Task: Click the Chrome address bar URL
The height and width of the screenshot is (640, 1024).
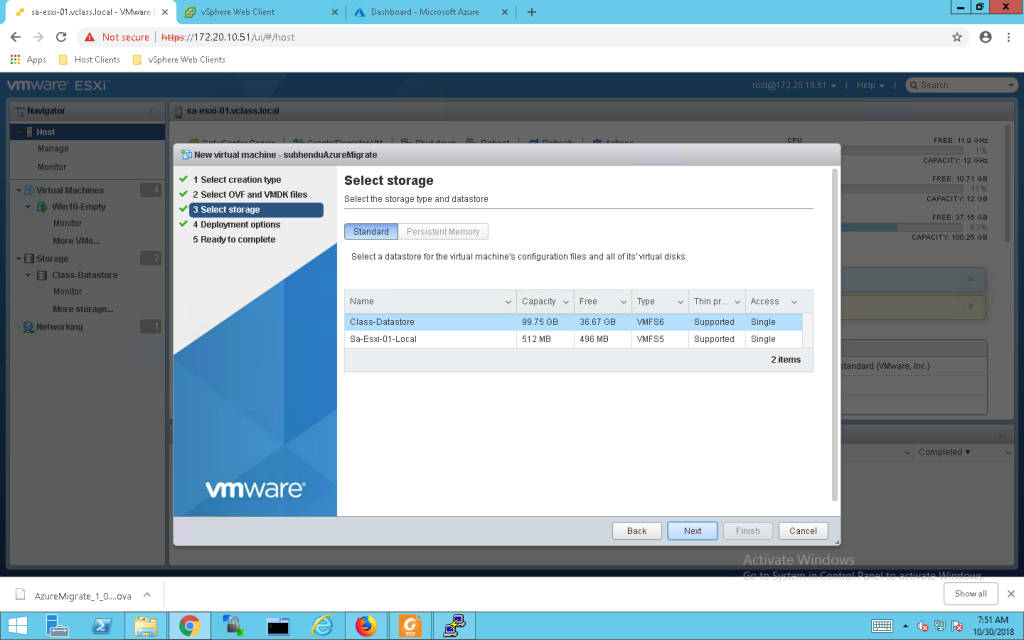Action: (228, 37)
